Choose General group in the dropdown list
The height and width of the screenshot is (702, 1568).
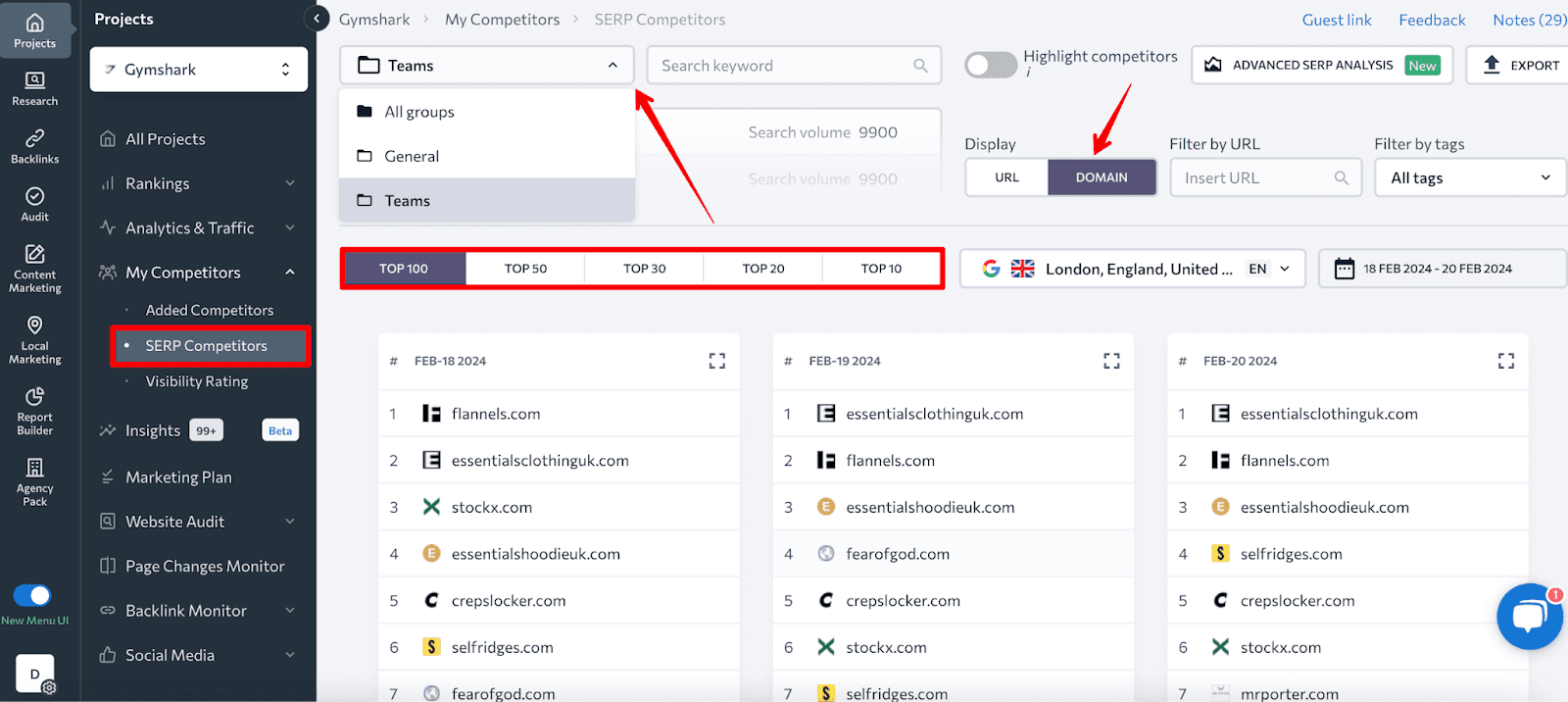487,156
